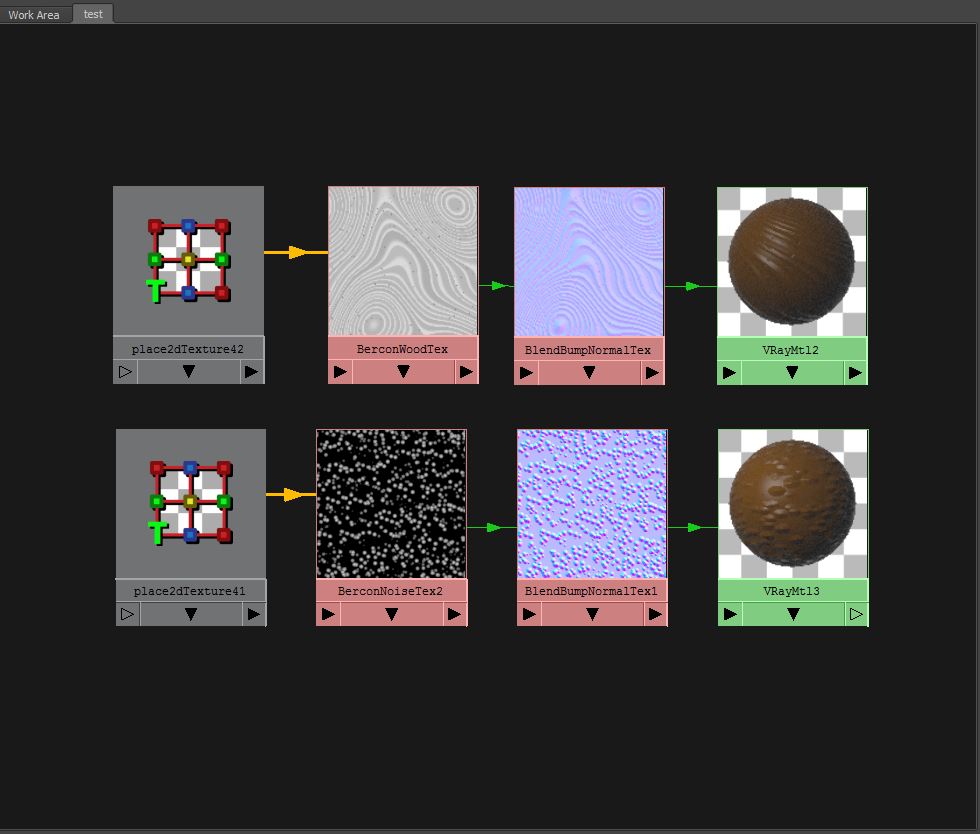
Task: Switch to the Work Area tab
Action: (x=34, y=14)
